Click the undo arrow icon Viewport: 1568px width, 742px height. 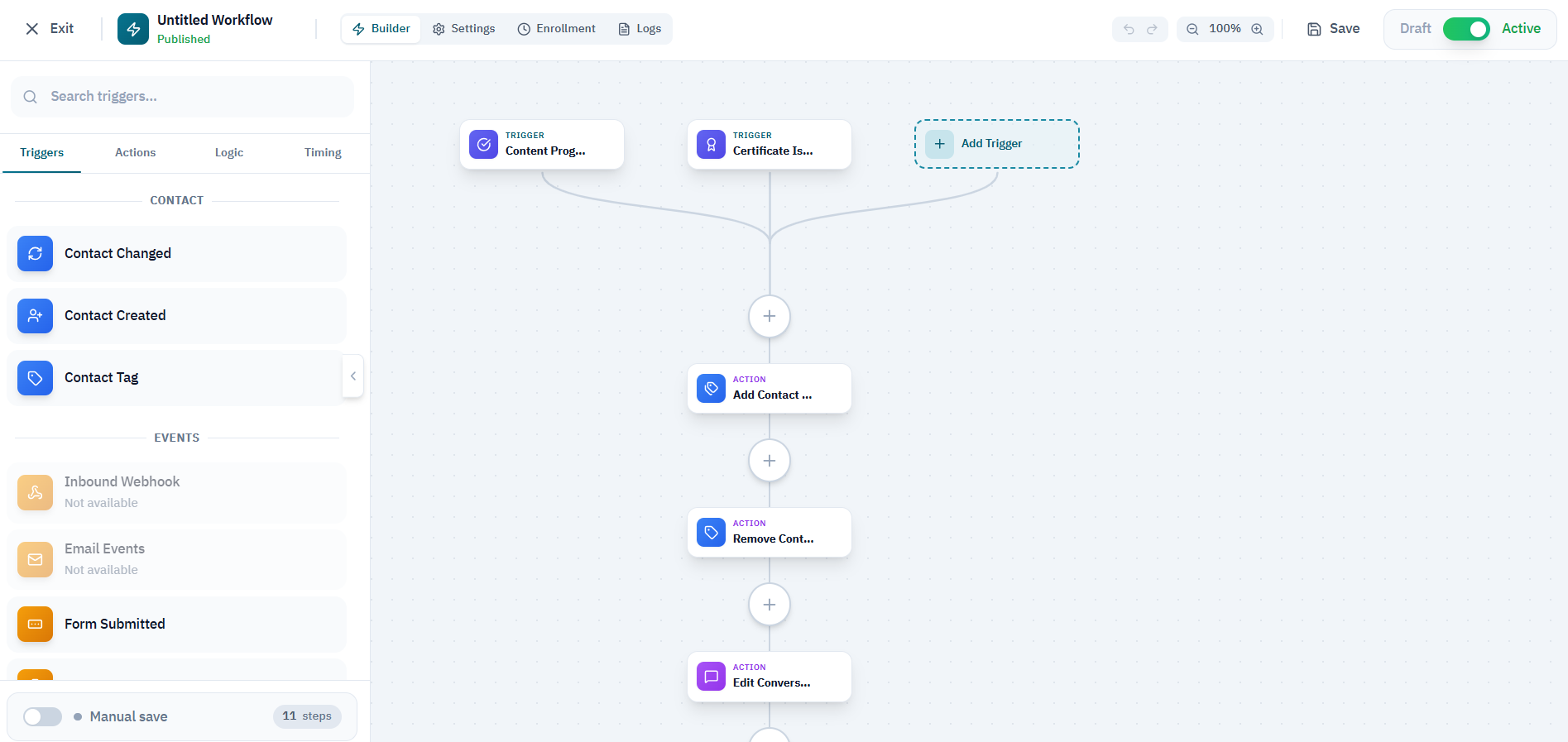1129,29
